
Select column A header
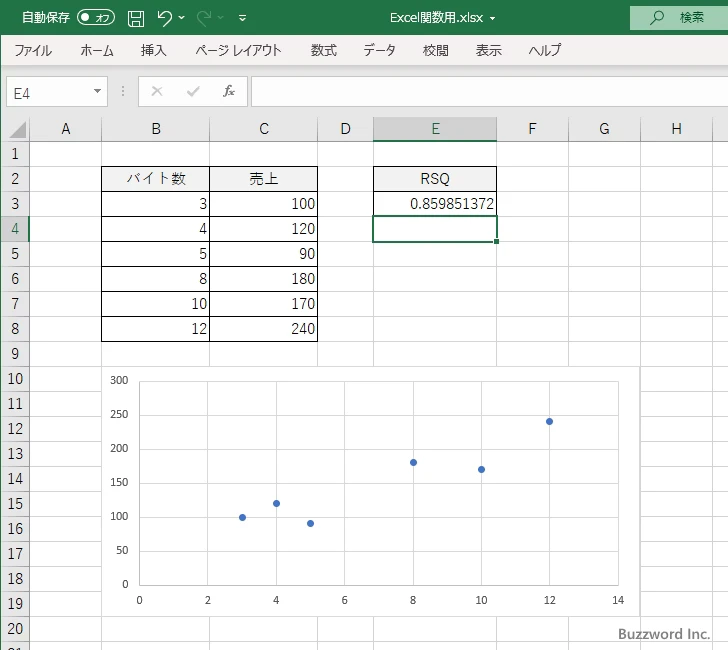click(x=65, y=129)
